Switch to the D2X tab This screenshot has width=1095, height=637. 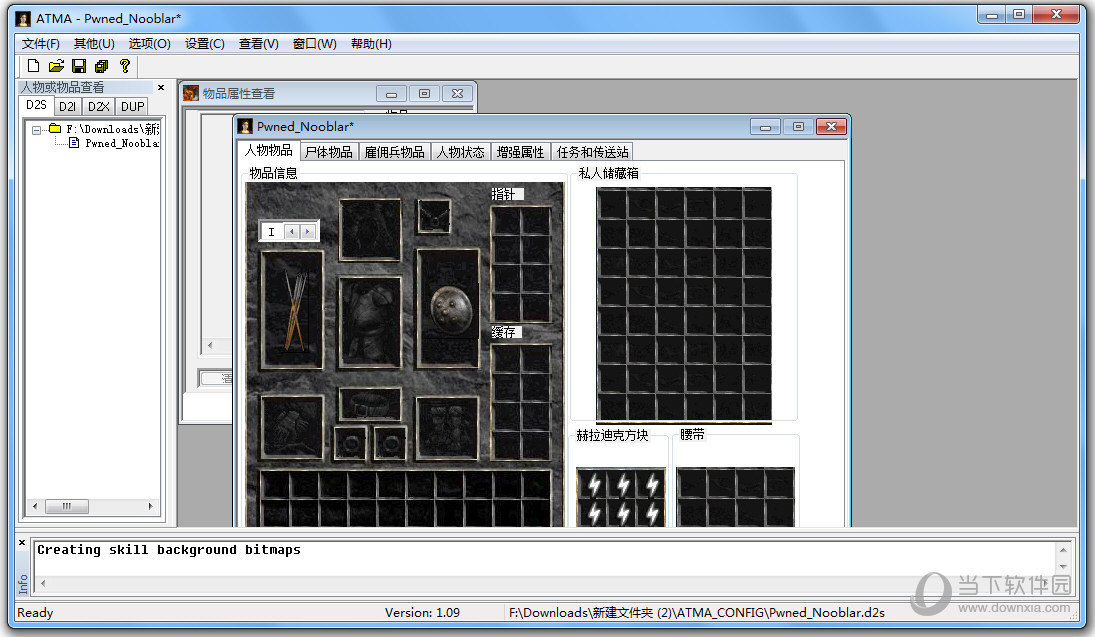click(98, 107)
